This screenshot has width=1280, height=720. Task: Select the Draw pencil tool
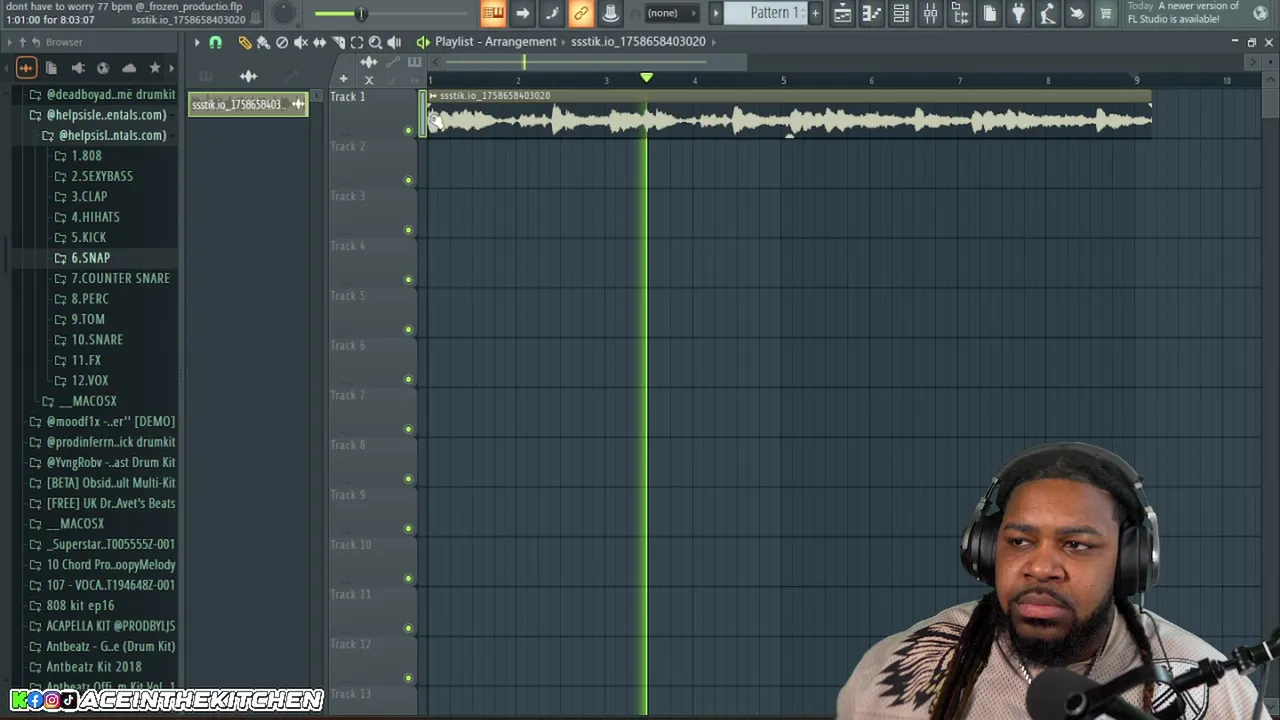click(244, 42)
